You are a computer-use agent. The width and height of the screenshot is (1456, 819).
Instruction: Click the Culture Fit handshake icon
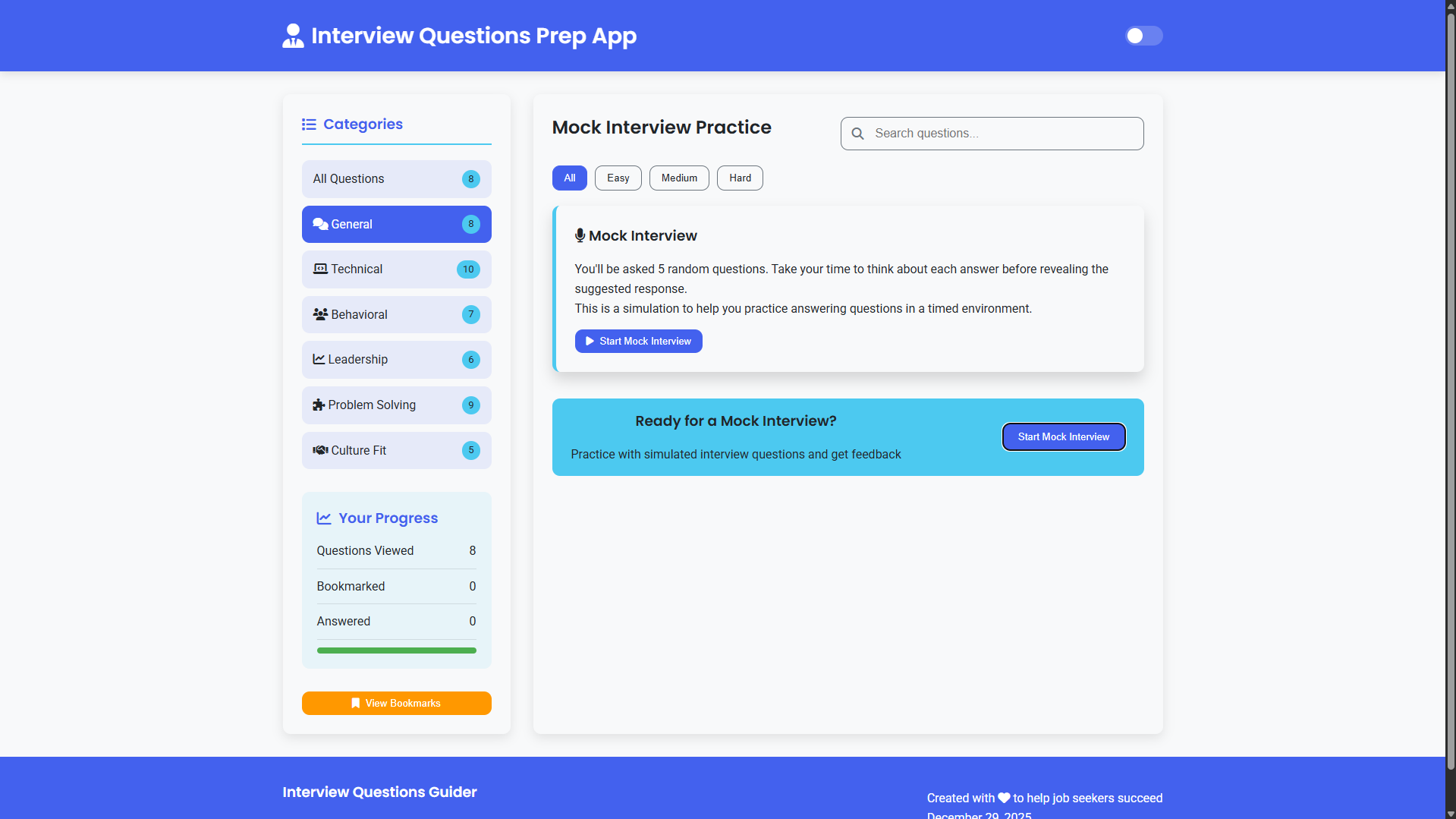click(x=320, y=450)
